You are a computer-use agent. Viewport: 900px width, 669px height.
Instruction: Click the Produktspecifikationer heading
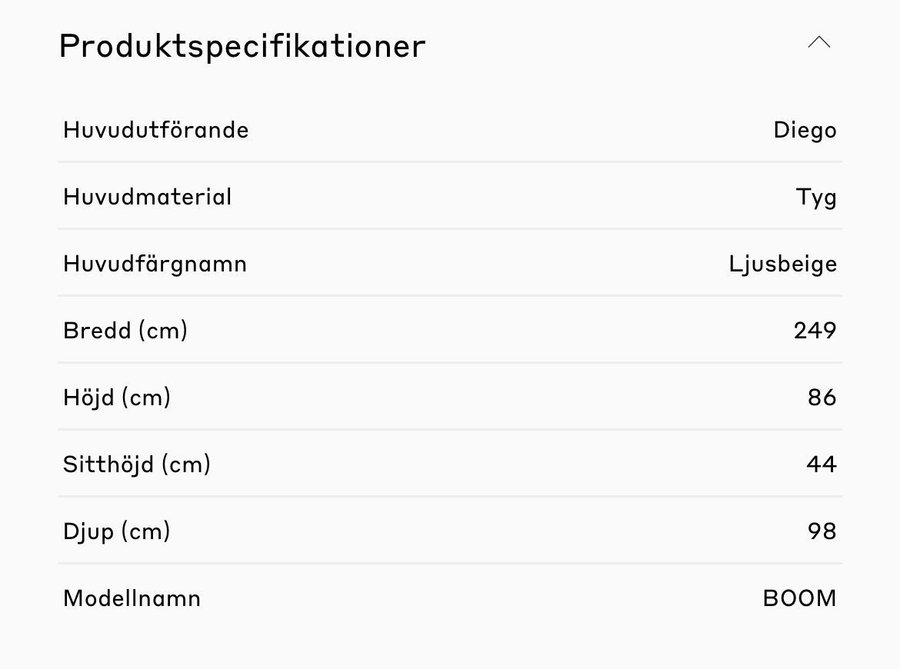242,46
